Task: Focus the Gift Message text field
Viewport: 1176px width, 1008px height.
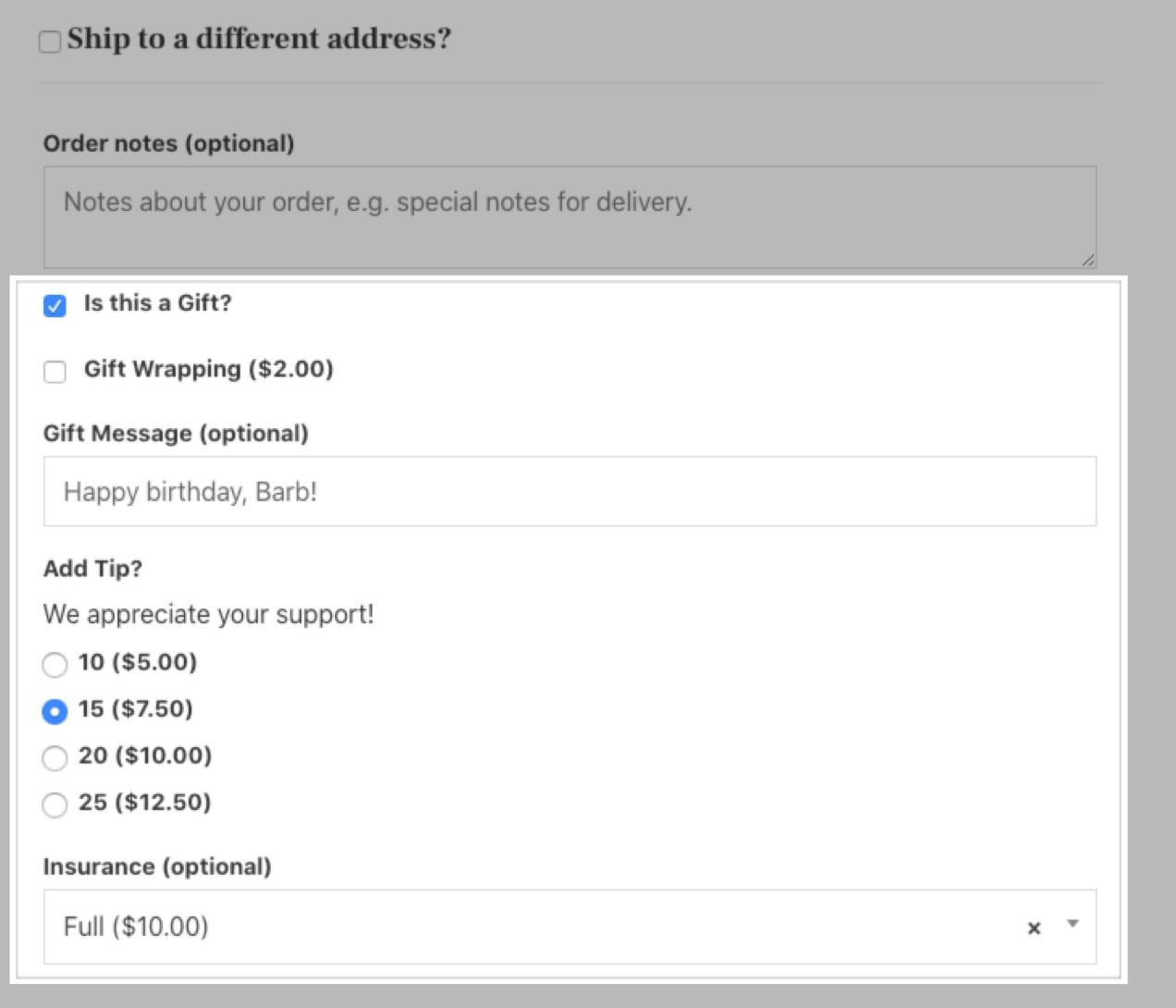Action: click(570, 492)
